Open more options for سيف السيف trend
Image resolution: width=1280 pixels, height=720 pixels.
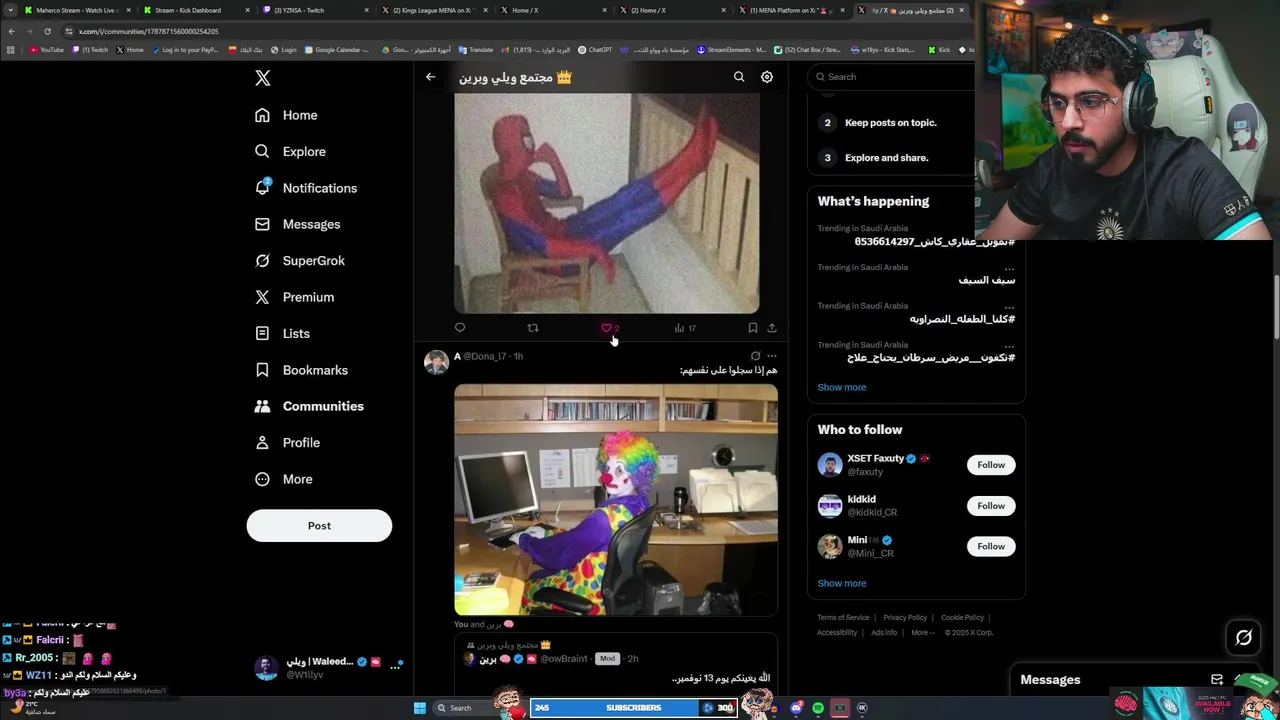tap(1009, 268)
